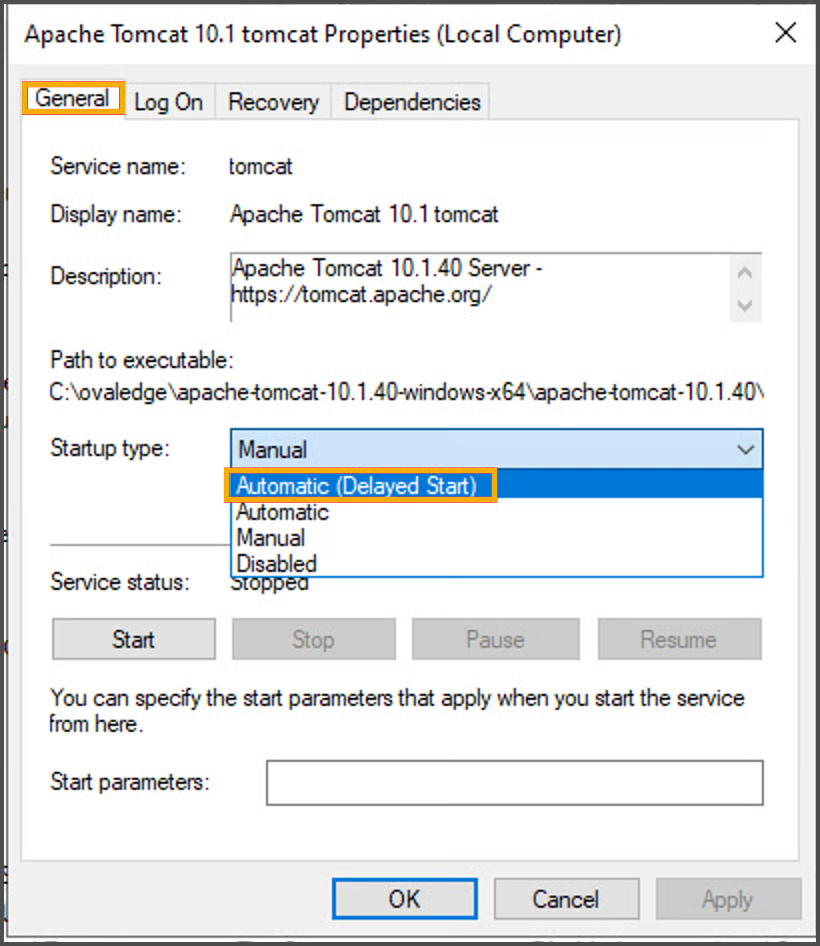Focus the Start parameters text field
This screenshot has height=946, width=820.
[x=514, y=782]
